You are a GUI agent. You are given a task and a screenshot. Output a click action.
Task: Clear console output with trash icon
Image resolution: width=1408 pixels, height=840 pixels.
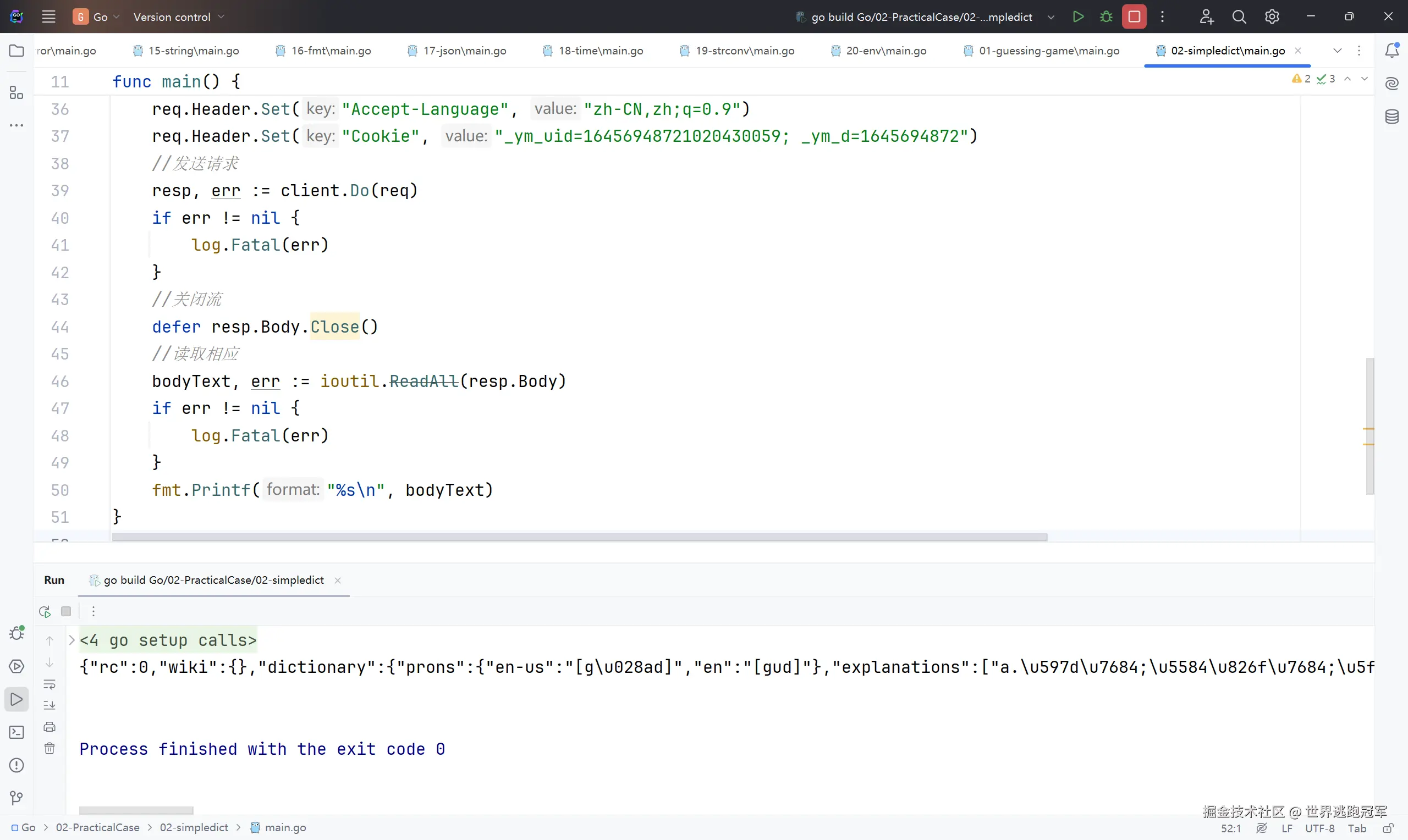tap(50, 748)
